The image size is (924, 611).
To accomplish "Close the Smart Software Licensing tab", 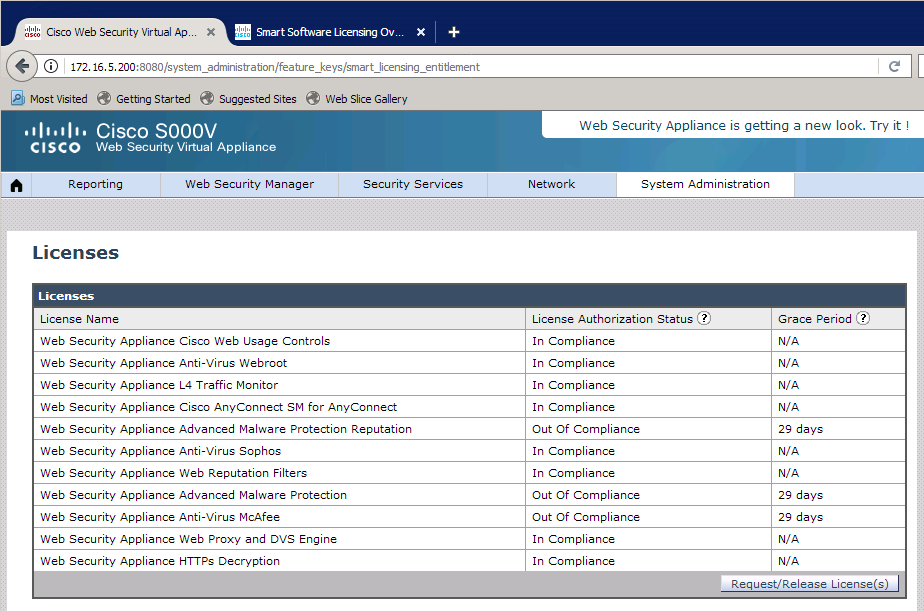I will (421, 32).
